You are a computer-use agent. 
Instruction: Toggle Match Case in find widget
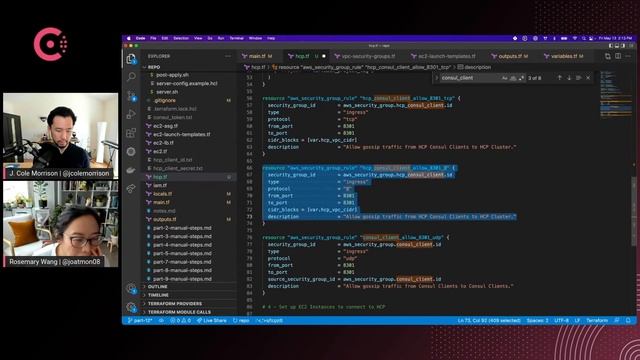pos(504,78)
